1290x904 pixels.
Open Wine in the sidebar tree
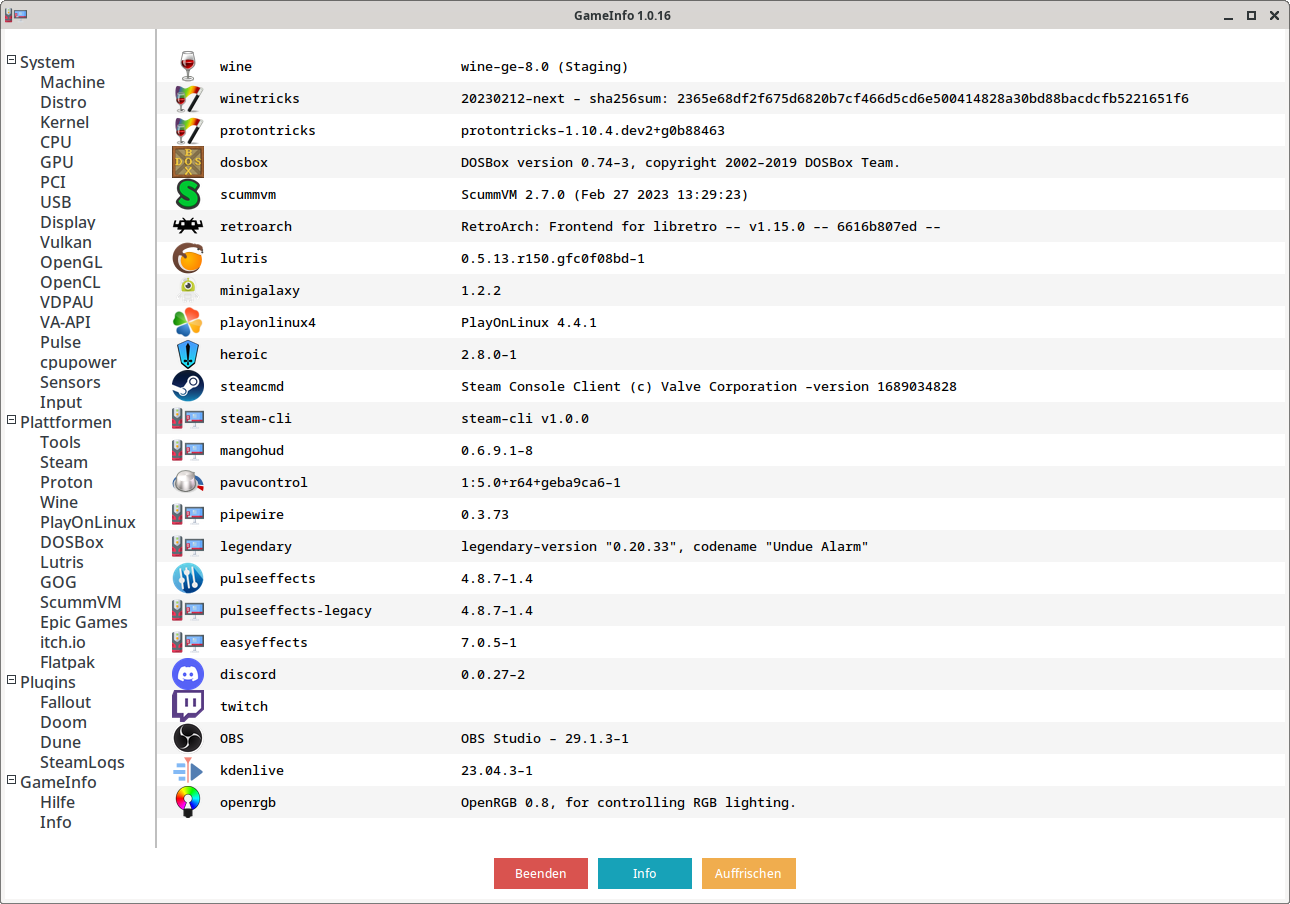59,502
